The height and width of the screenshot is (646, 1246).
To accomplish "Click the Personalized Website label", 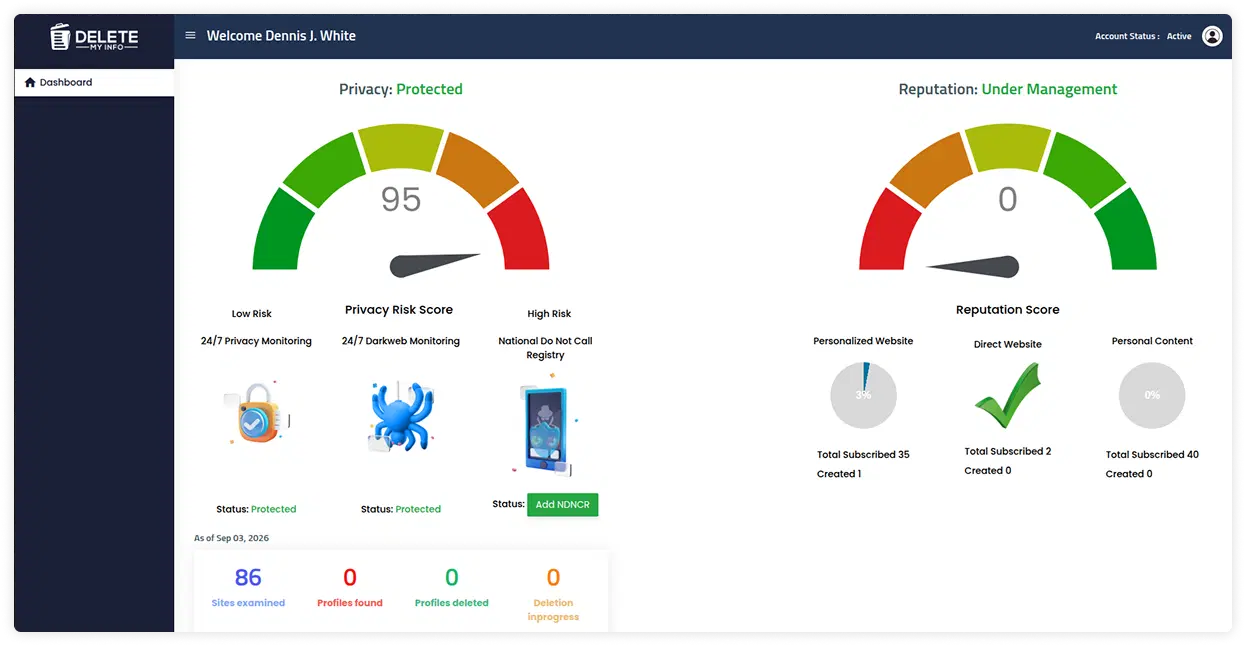I will coord(863,341).
